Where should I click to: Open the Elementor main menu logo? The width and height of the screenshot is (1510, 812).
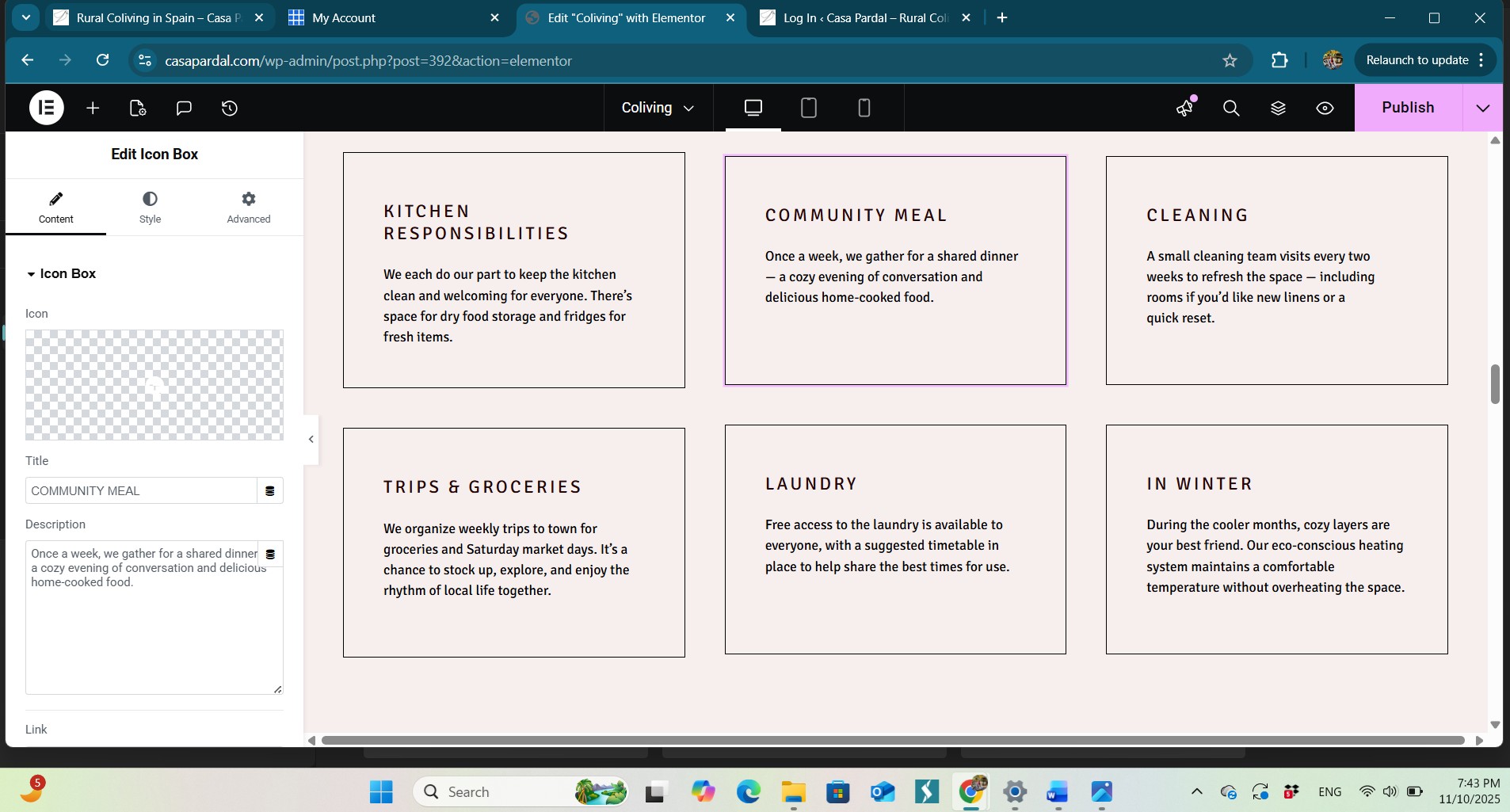[x=47, y=108]
